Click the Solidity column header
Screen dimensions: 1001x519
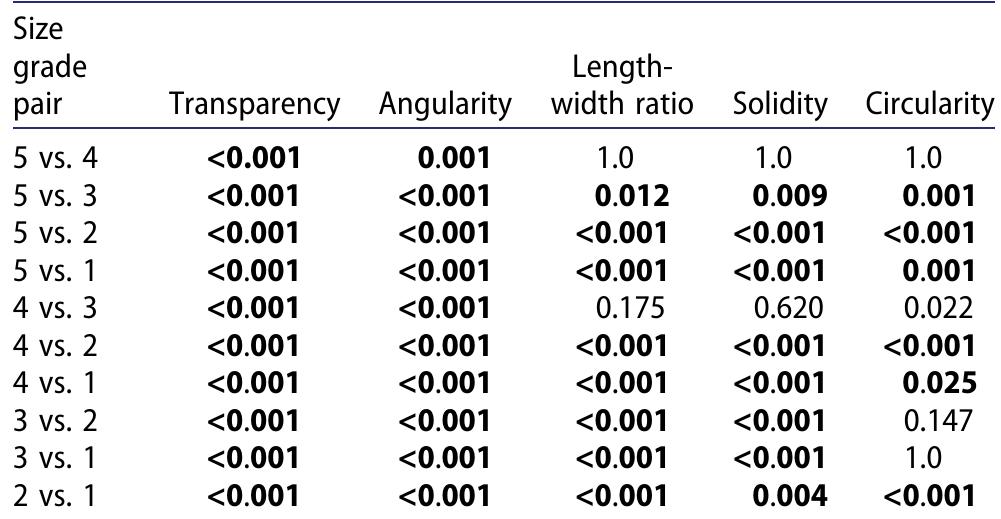[780, 104]
